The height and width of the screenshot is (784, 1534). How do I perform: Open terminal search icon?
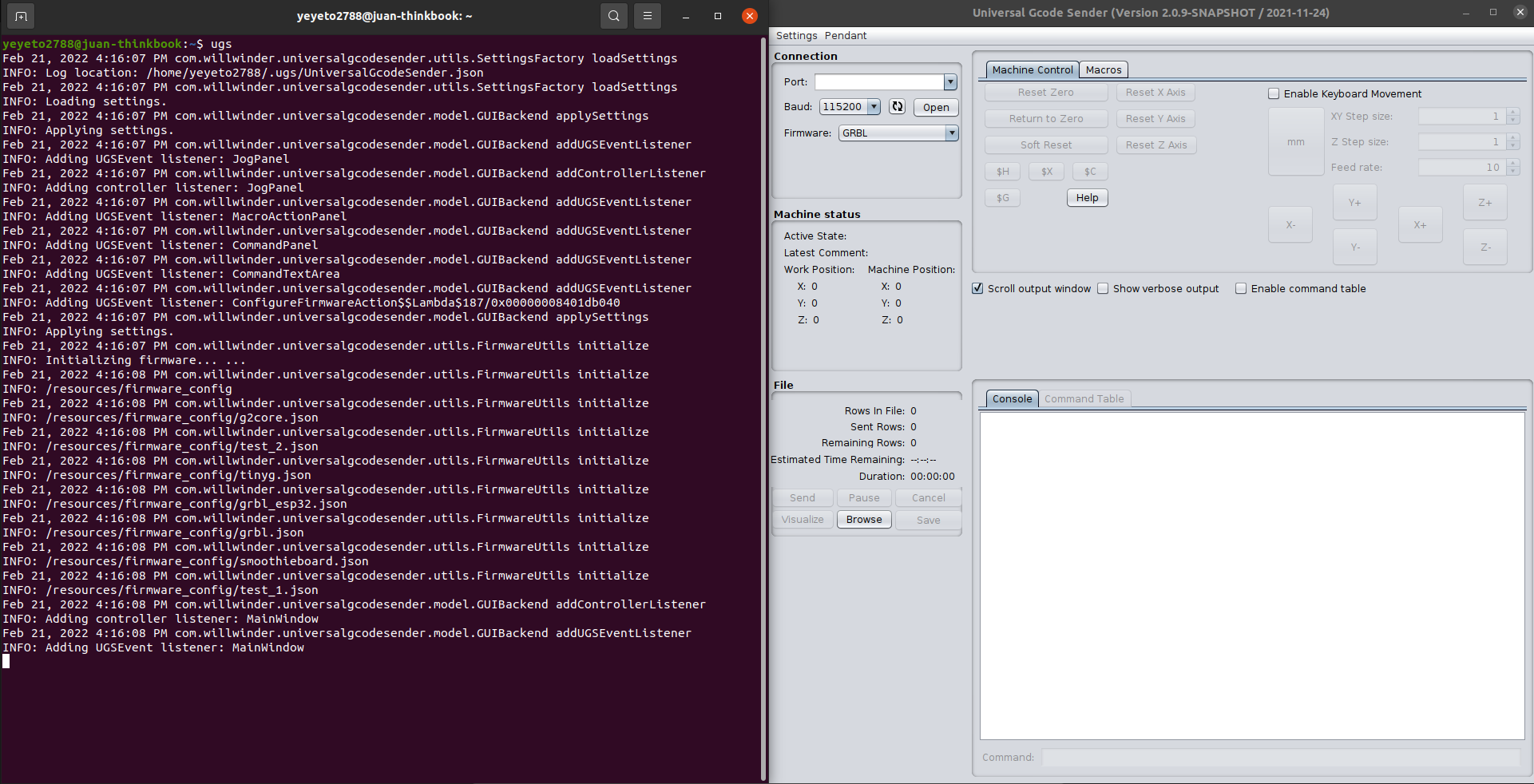[613, 16]
